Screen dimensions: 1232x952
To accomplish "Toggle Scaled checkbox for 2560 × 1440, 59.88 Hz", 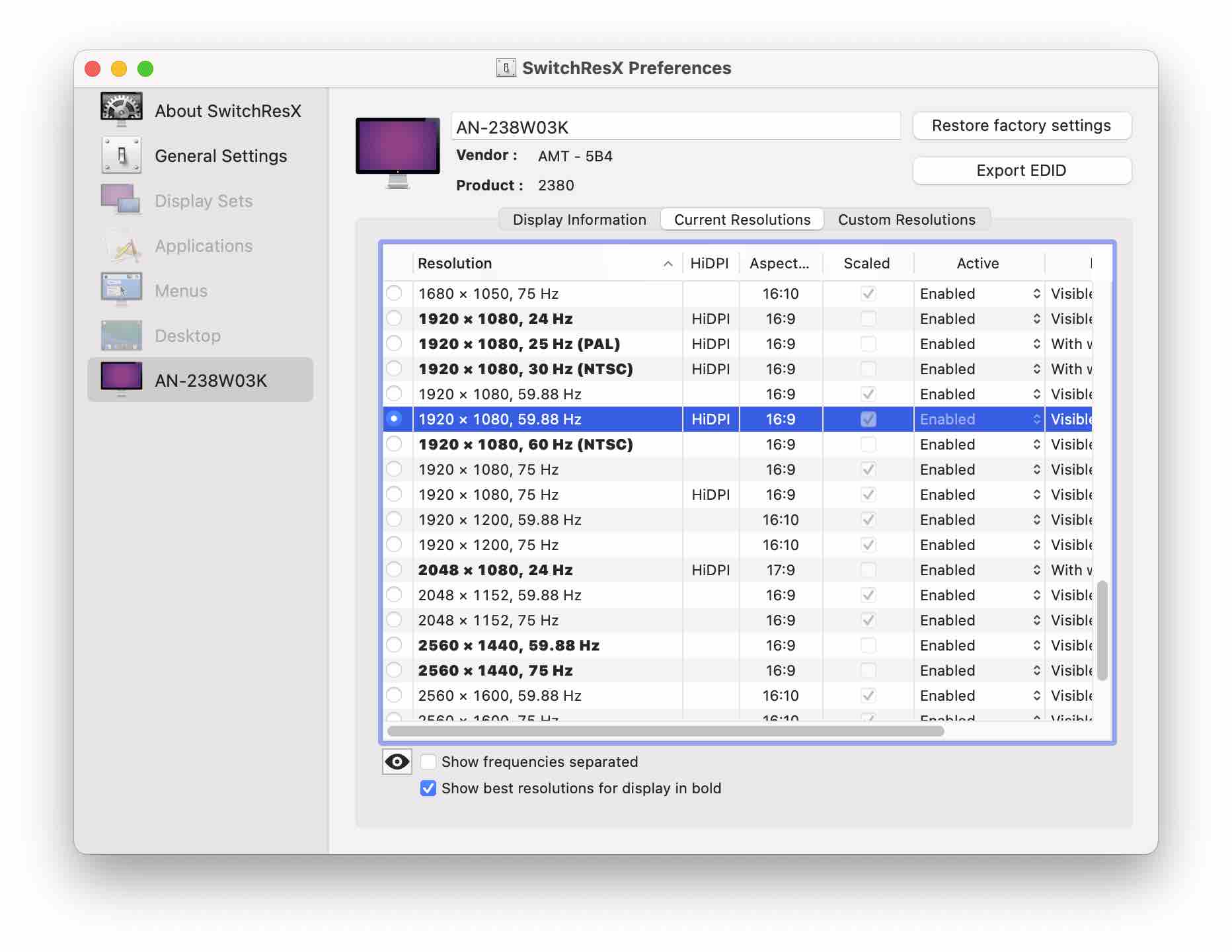I will tap(868, 645).
